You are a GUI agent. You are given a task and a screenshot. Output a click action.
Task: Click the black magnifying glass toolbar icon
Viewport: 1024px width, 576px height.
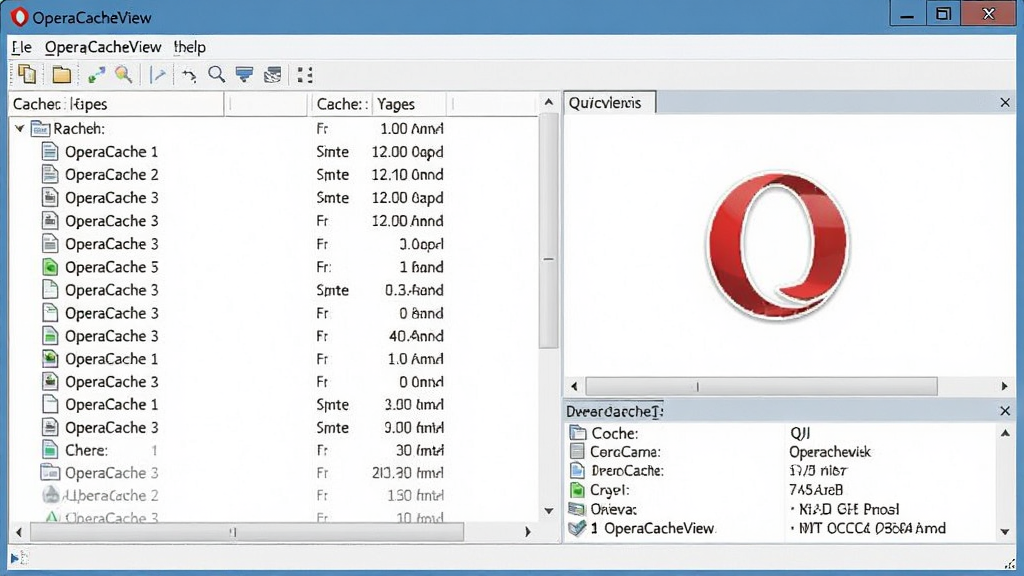click(216, 74)
